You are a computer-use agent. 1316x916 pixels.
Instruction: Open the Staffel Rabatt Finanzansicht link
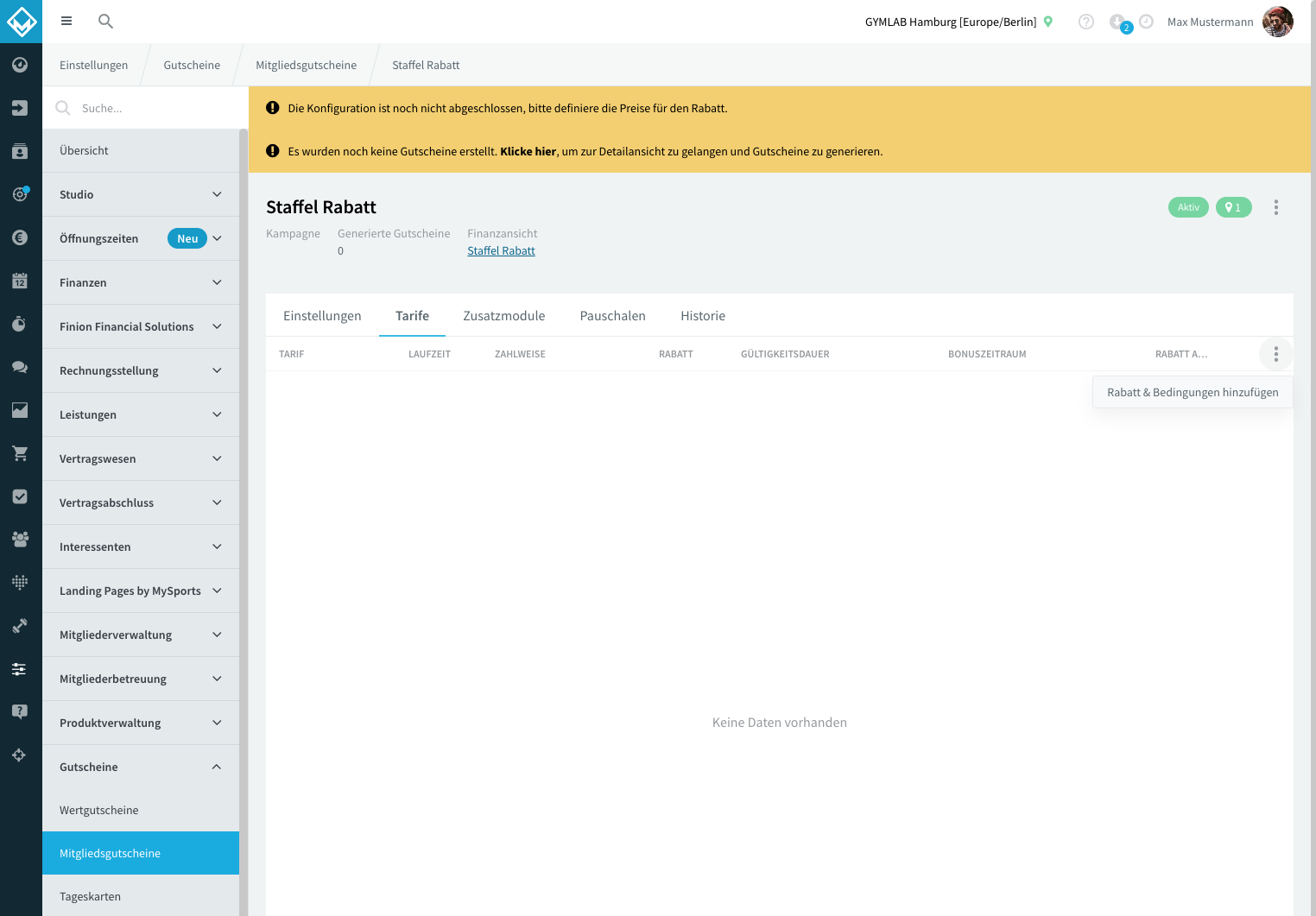point(501,250)
